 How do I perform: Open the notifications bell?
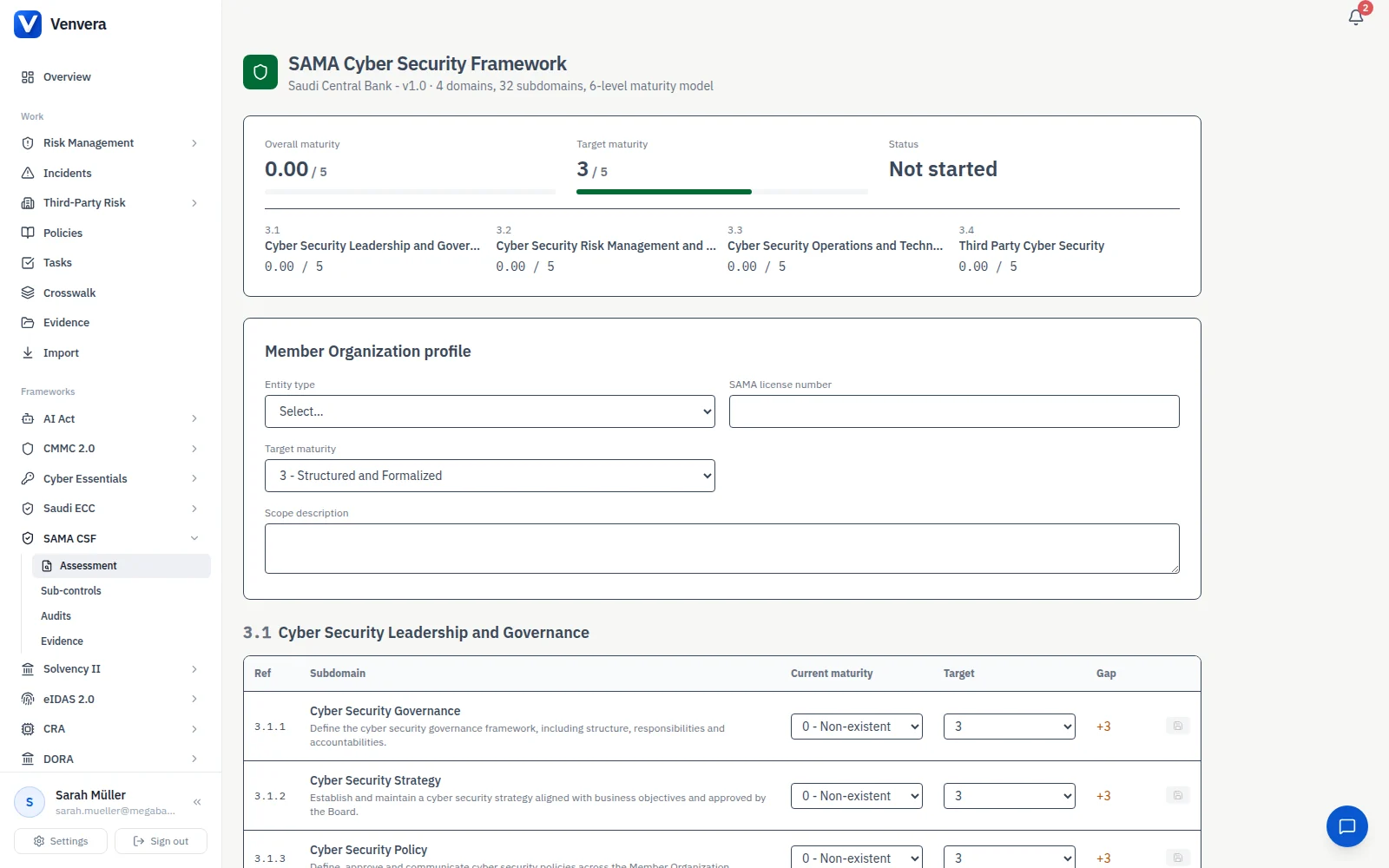pos(1356,17)
